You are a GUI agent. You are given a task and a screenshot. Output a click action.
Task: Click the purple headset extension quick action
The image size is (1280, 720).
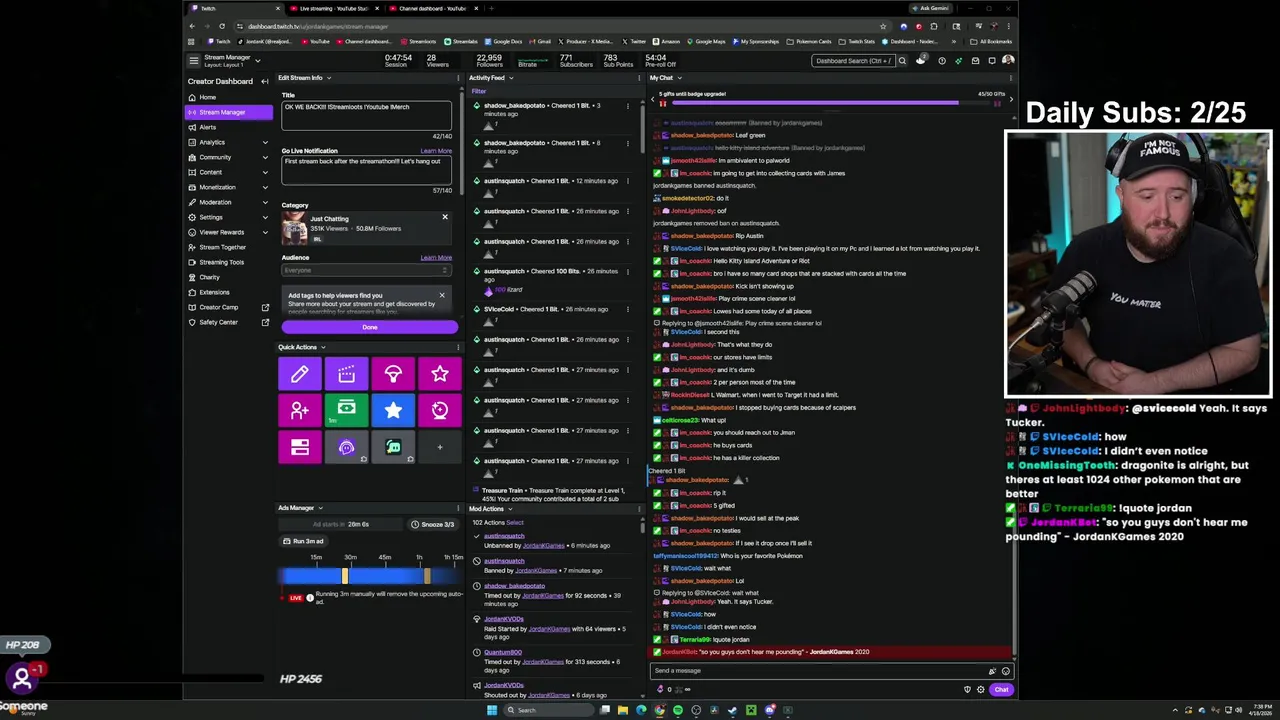[x=346, y=447]
